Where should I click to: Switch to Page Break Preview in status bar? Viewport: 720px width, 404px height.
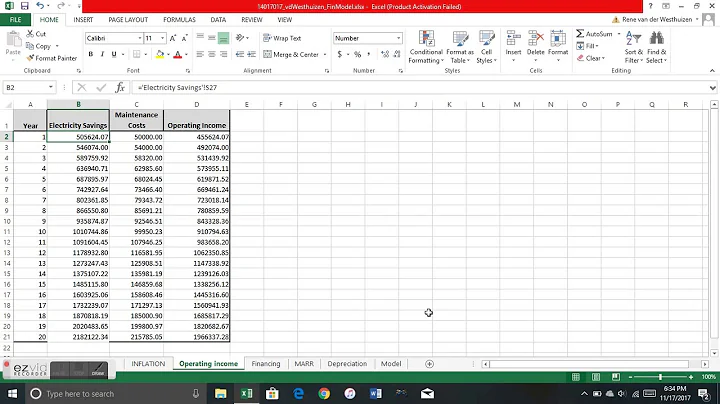click(616, 377)
